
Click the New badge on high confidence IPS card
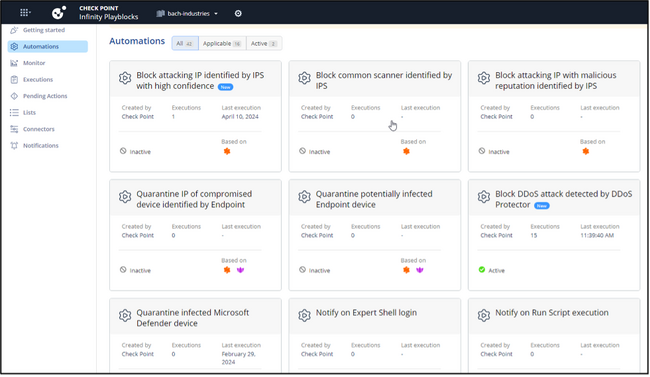(226, 87)
